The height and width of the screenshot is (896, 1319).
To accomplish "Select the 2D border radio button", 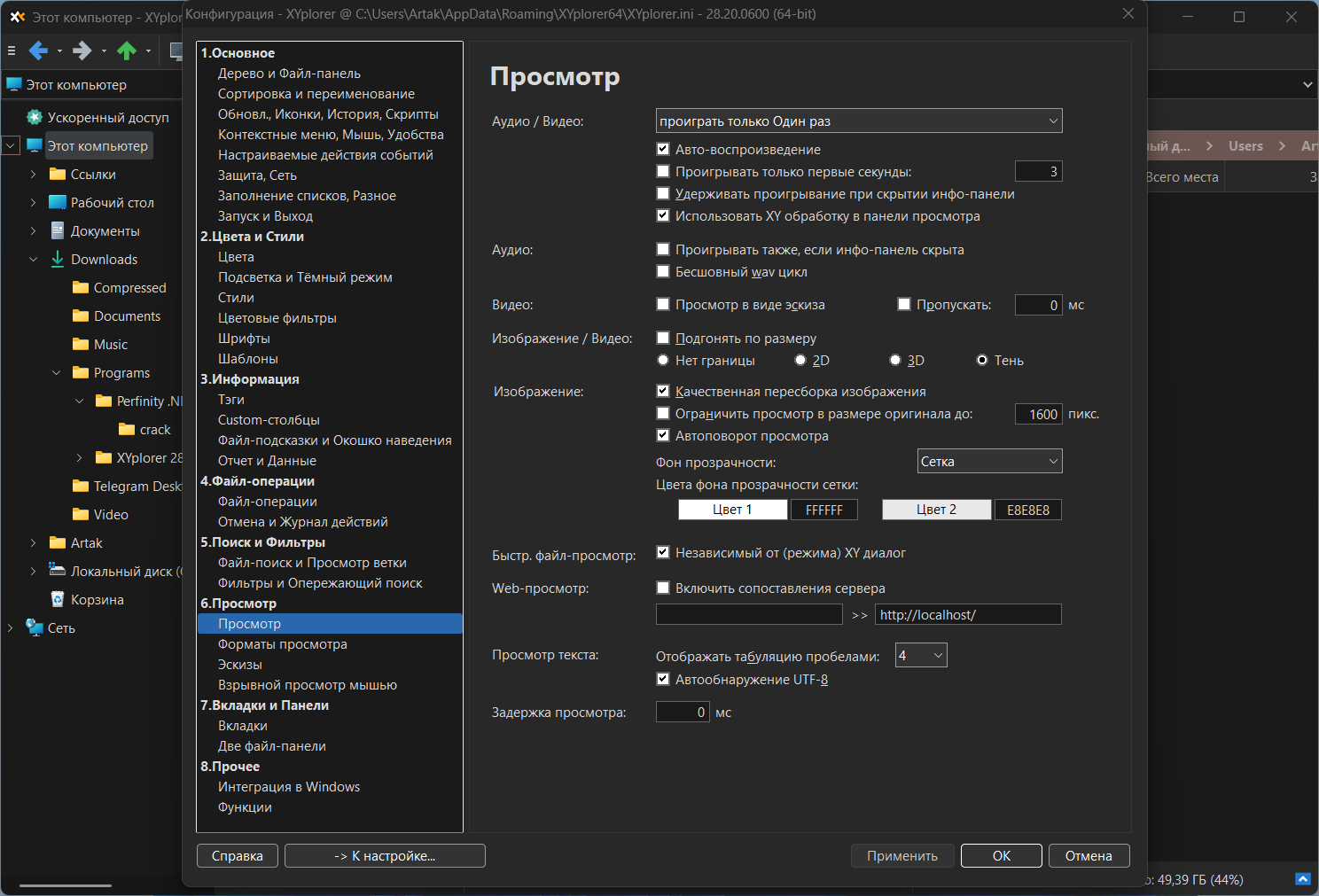I will point(800,360).
